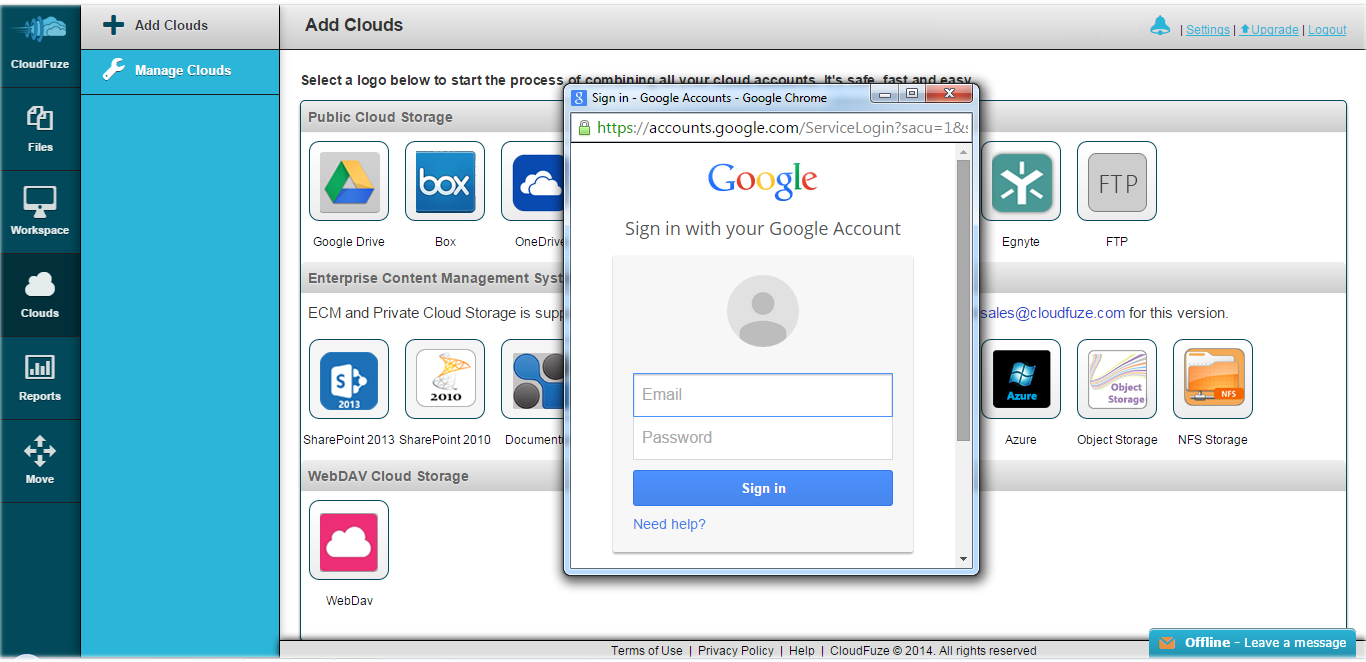Image resolution: width=1366 pixels, height=662 pixels.
Task: Open the Workspace section in sidebar
Action: pos(40,212)
